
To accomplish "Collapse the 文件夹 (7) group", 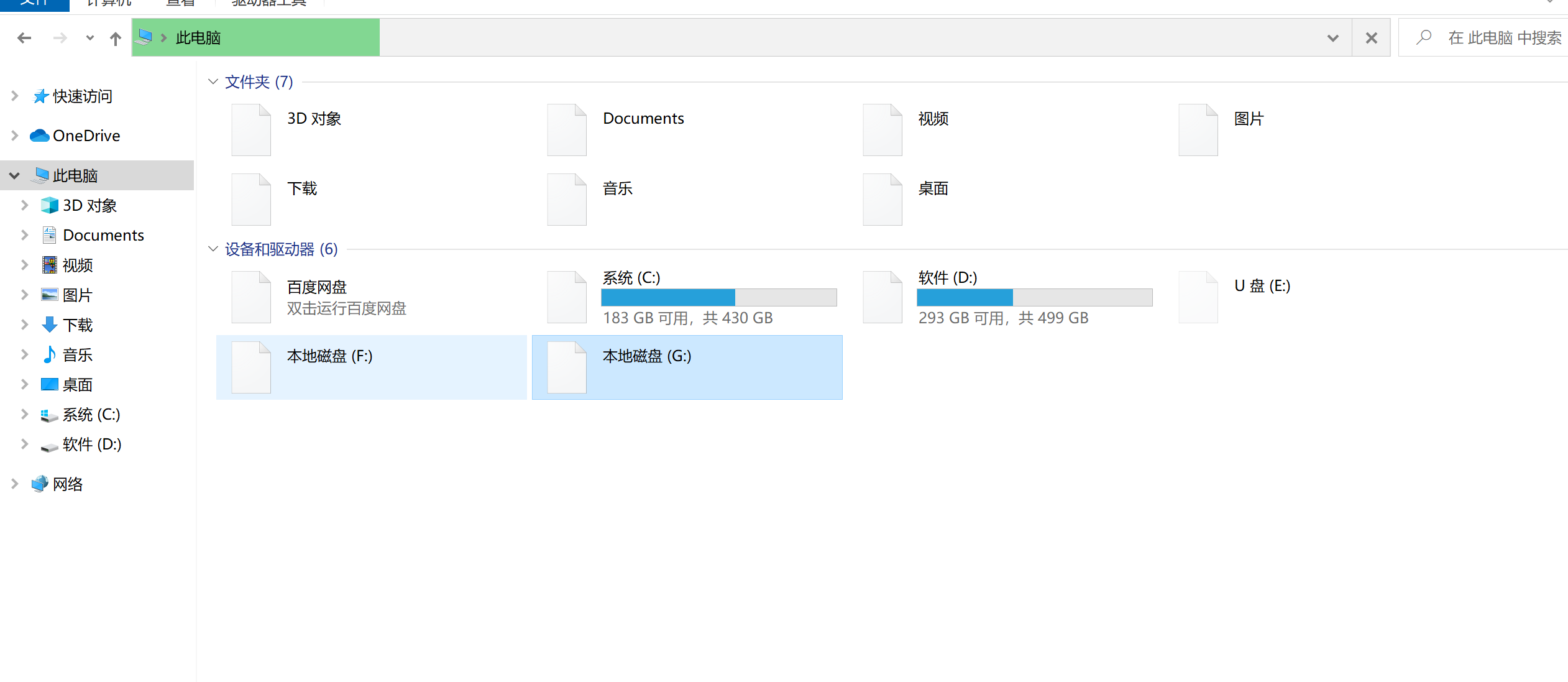I will tap(213, 81).
